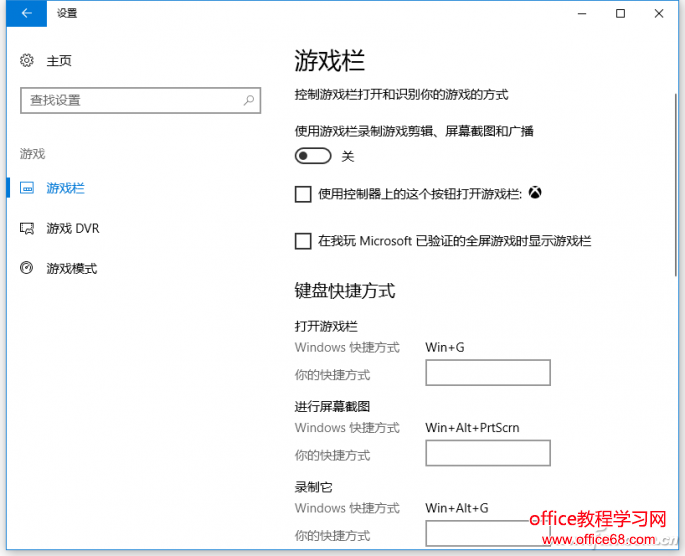
Task: Click custom shortcut field for 进行屏幕截图
Action: coord(488,453)
